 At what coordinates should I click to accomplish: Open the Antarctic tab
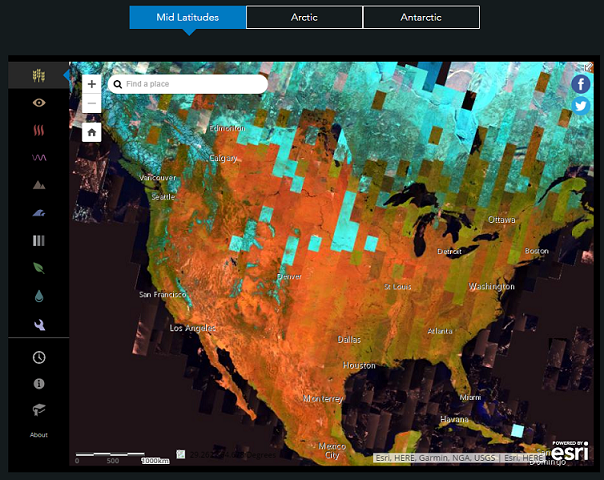[421, 17]
